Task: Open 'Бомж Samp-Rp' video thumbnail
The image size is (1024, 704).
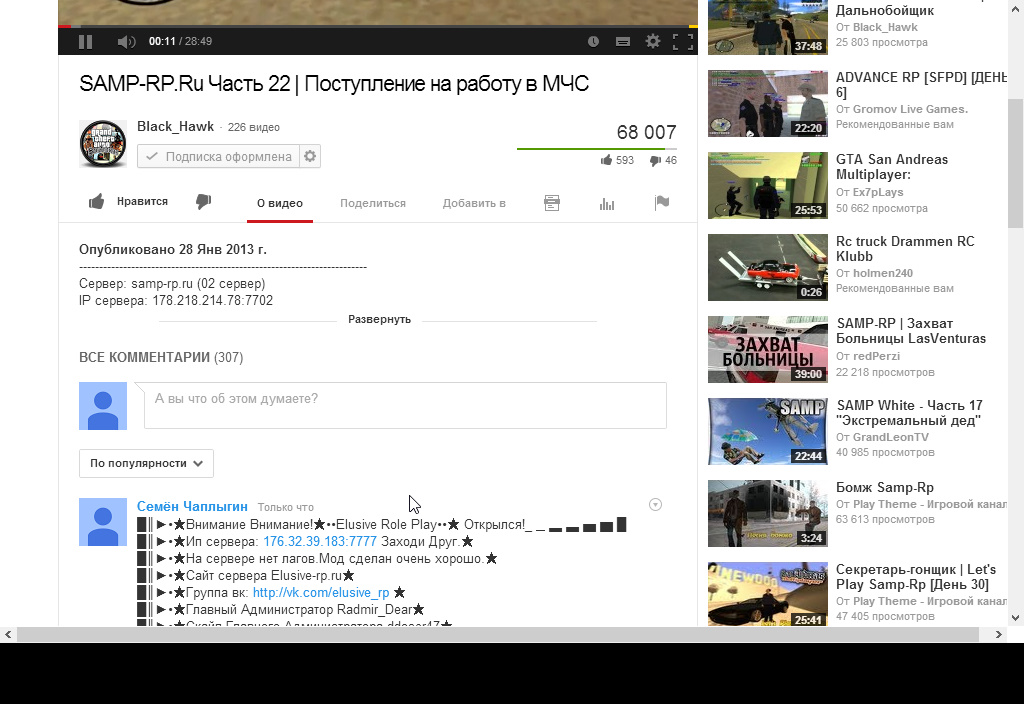Action: coord(767,513)
